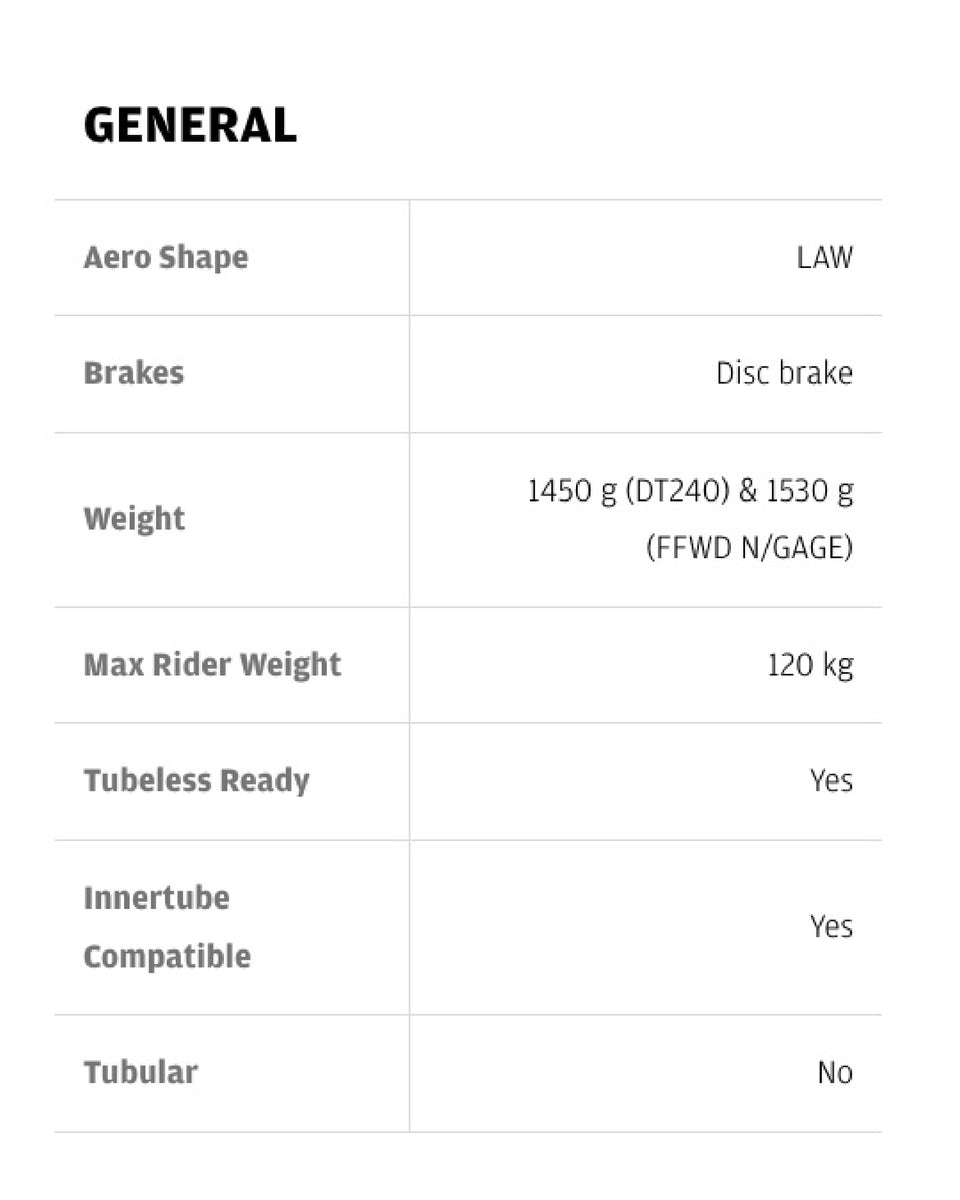Click the (FFWD N/GAGE) text

750,549
